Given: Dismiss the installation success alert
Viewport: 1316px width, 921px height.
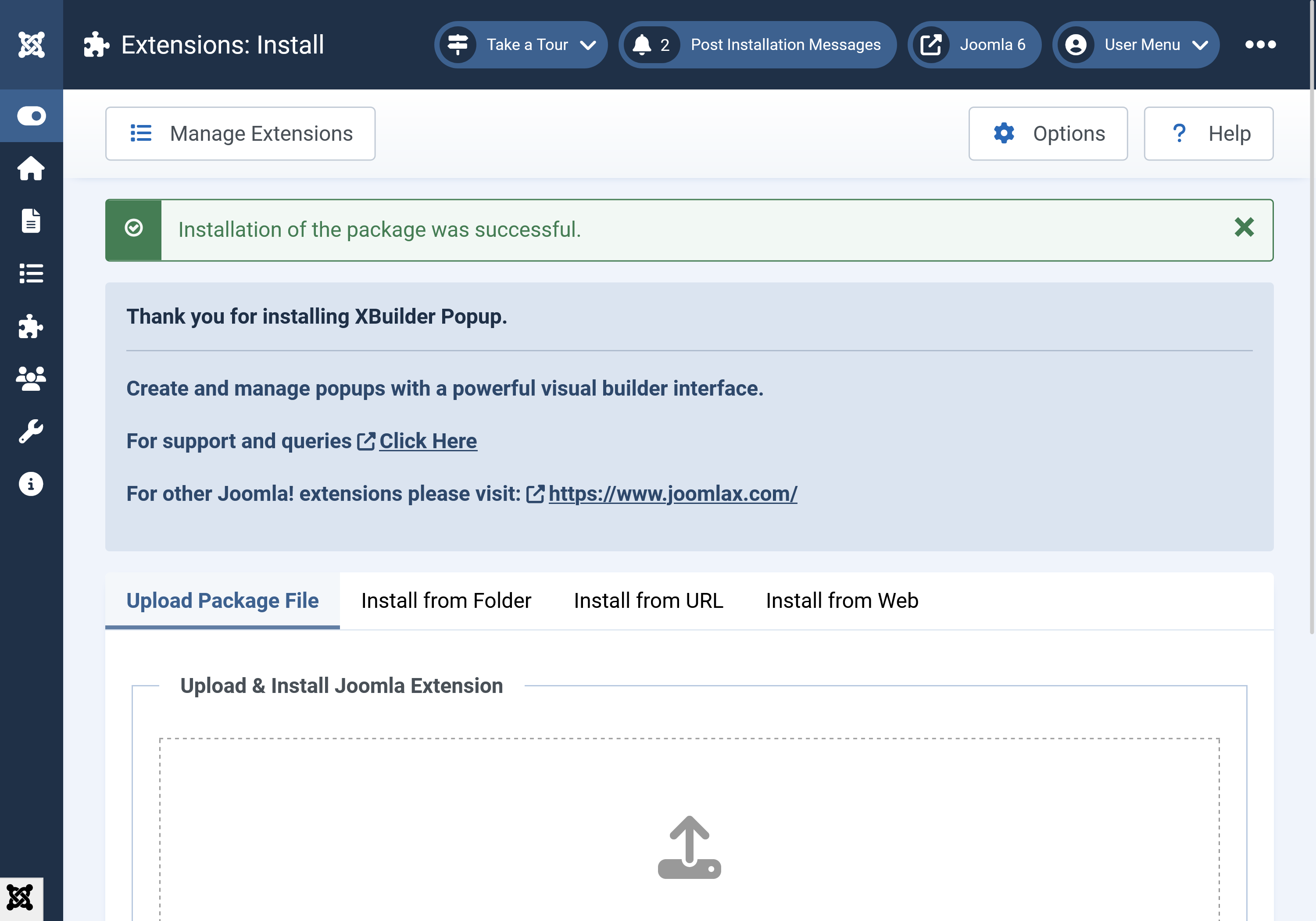Looking at the screenshot, I should 1244,228.
